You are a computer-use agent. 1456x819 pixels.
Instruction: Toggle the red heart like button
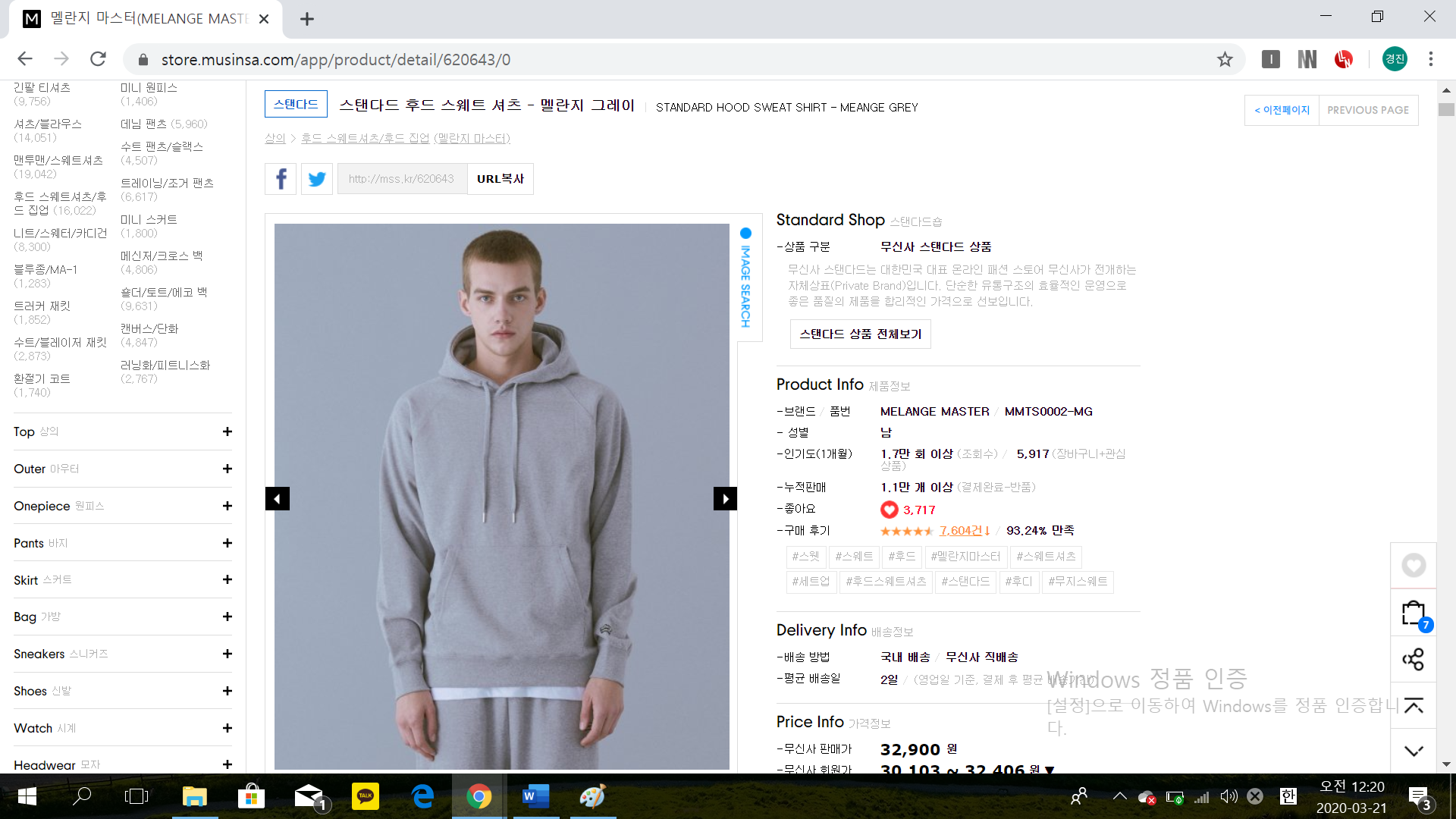(889, 510)
